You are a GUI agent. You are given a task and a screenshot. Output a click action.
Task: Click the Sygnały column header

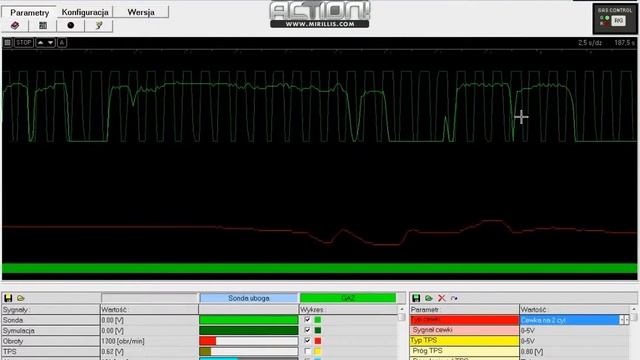[51, 310]
